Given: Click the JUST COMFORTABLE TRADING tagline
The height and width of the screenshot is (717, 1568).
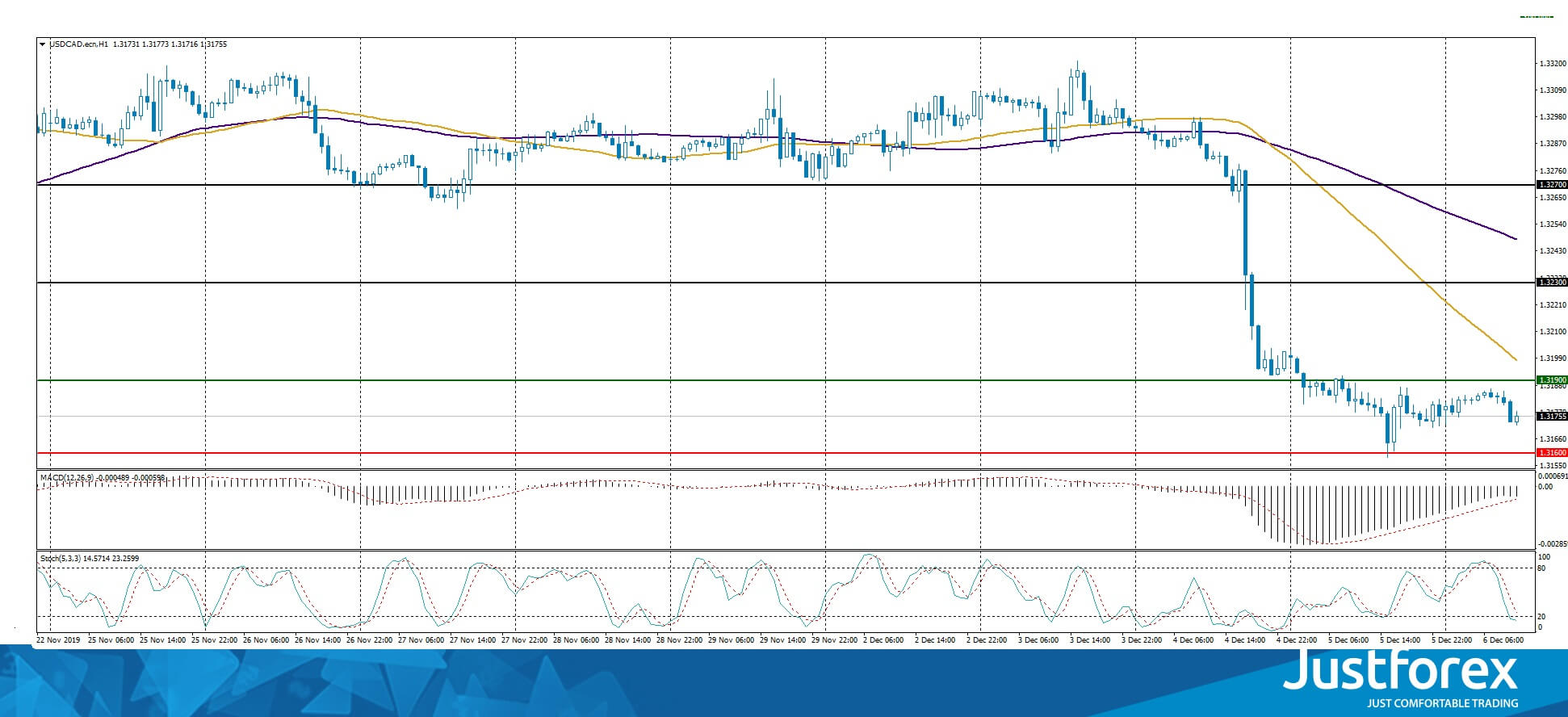Looking at the screenshot, I should 1442,703.
